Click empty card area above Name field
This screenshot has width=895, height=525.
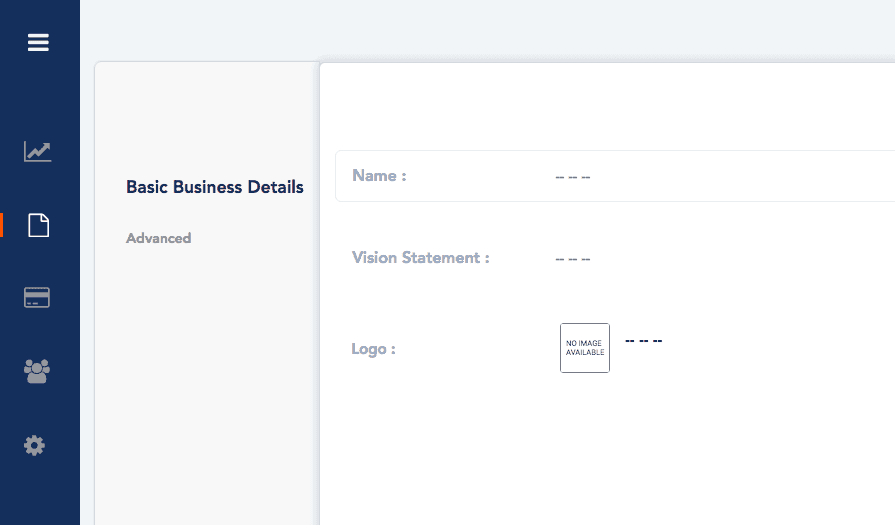tap(600, 105)
